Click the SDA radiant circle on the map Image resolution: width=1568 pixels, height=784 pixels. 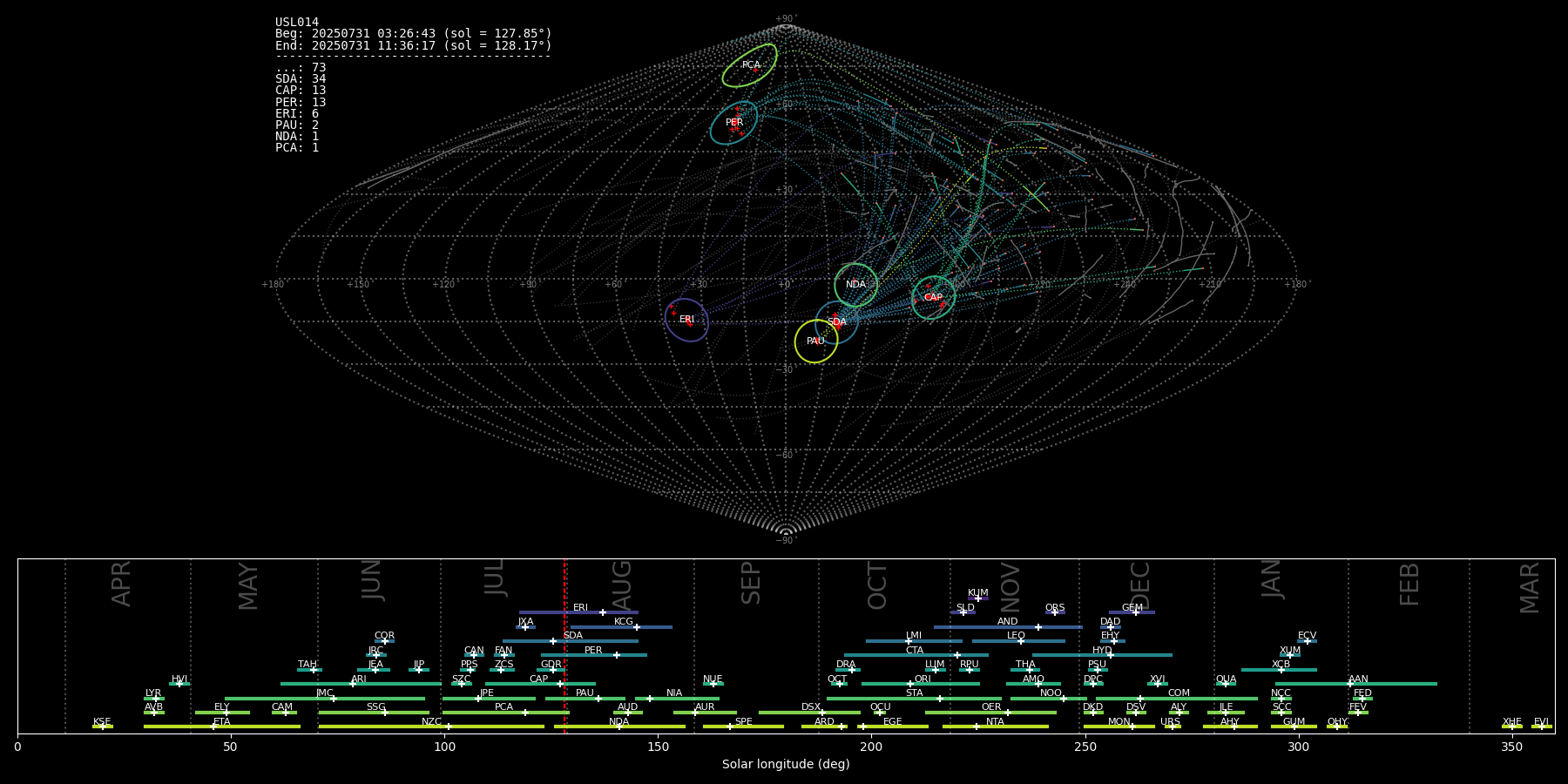click(836, 322)
